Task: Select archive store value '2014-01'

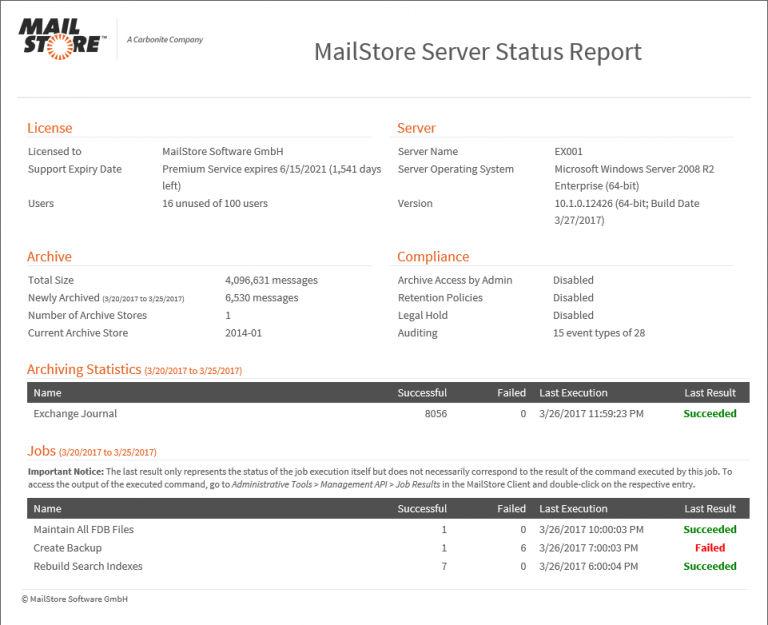Action: pos(243,333)
